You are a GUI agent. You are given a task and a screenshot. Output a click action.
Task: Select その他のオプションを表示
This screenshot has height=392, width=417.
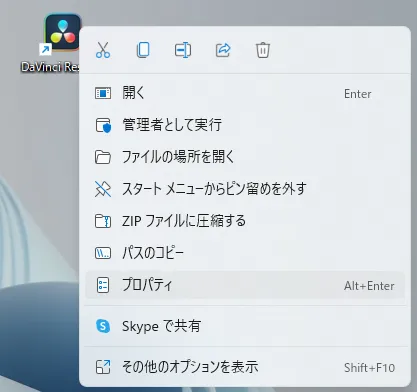coord(245,367)
